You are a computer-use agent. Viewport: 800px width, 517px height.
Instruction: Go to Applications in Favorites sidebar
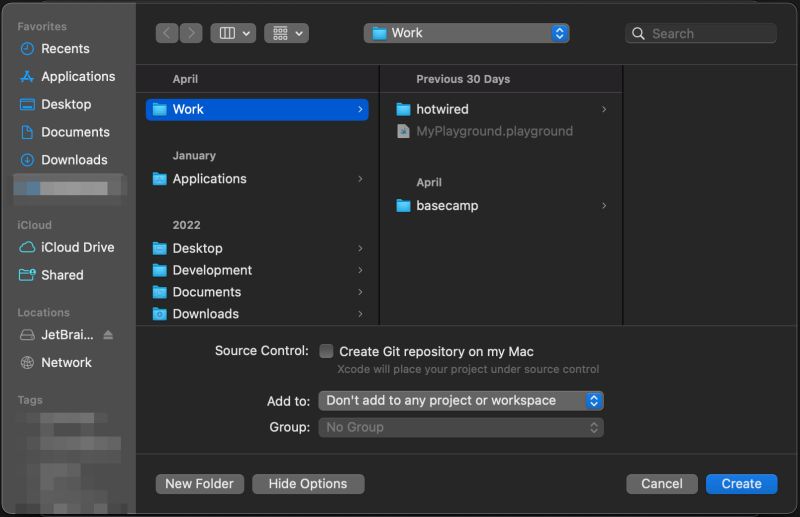tap(67, 77)
